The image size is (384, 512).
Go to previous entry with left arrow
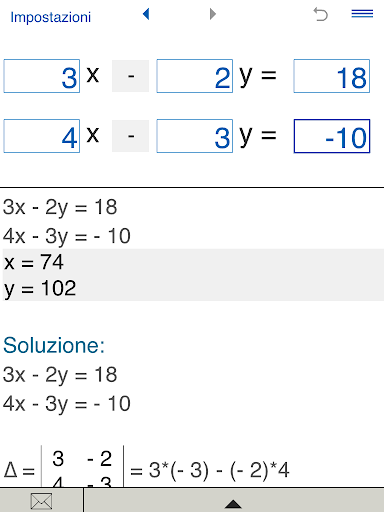coord(146,14)
